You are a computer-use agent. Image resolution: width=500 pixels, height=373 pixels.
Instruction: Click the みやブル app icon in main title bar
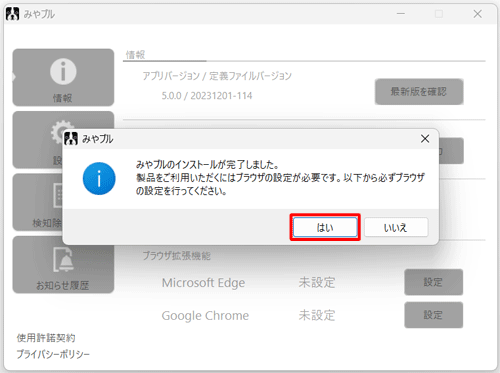click(12, 14)
